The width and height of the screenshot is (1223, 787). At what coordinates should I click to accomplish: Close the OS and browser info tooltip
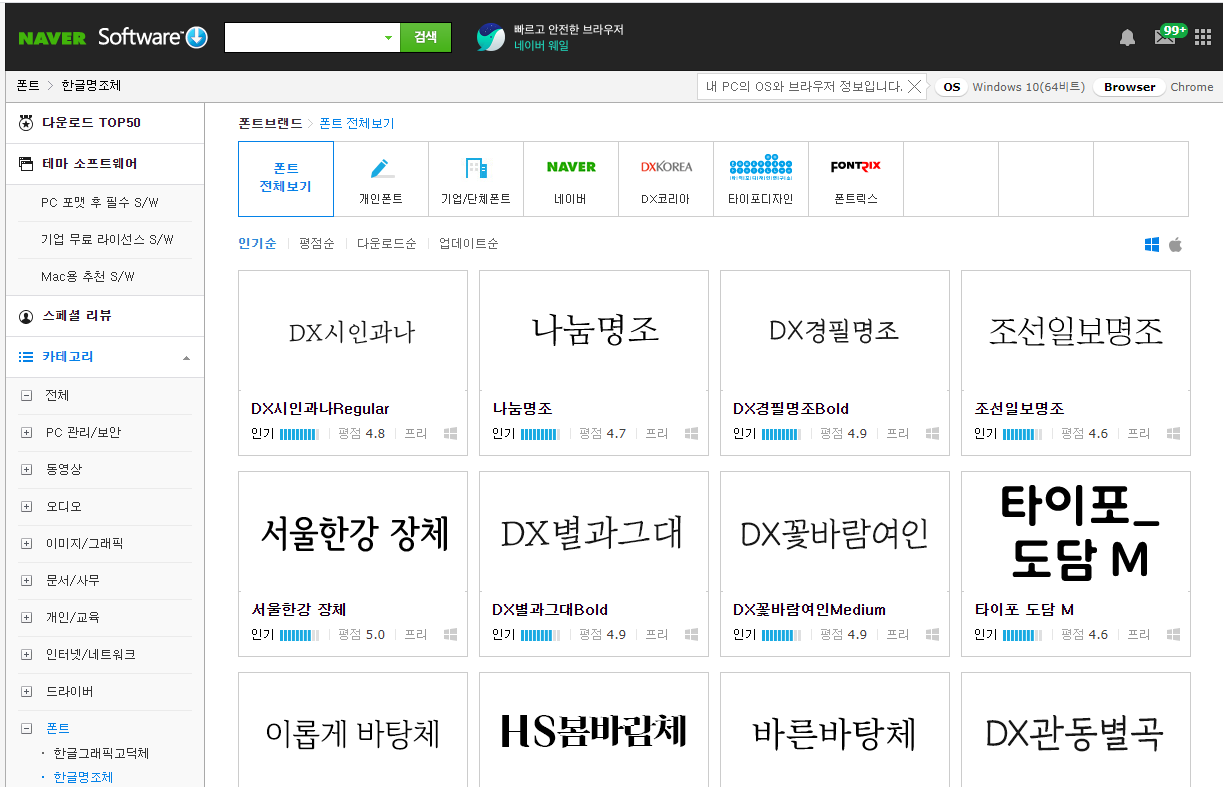(914, 87)
